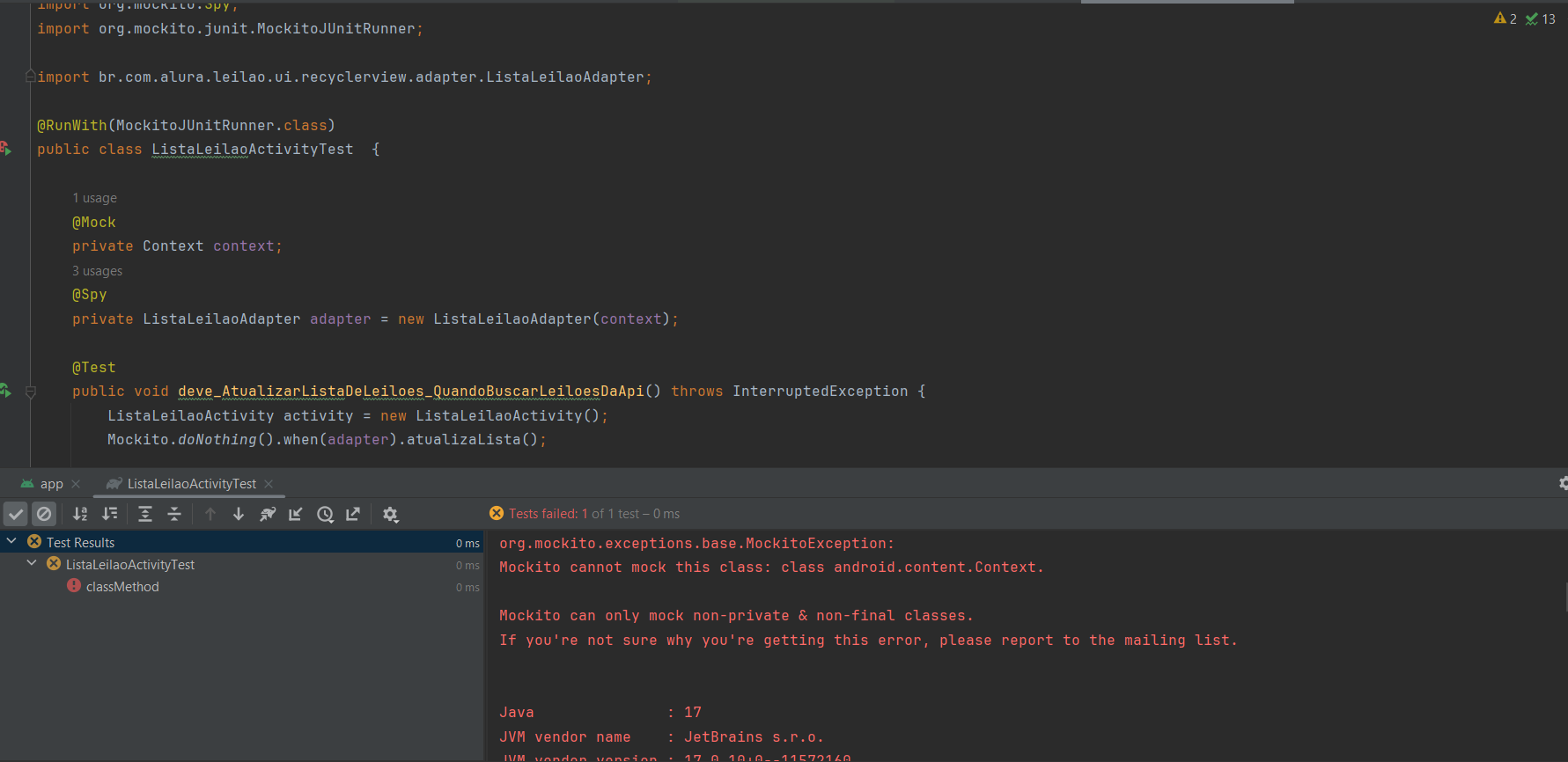The image size is (1568, 762).
Task: Click 'Tests failed: 1 of 1 test' status
Action: click(594, 514)
